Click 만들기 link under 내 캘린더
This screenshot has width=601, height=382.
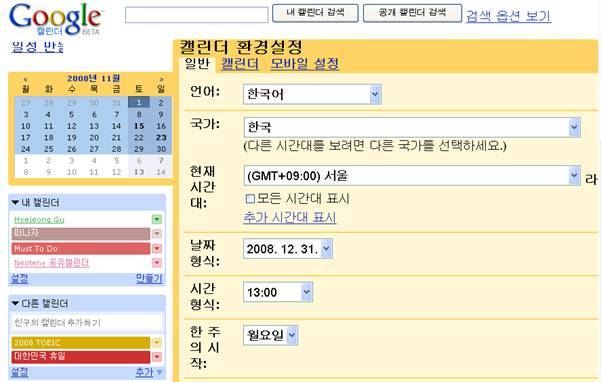click(x=149, y=279)
